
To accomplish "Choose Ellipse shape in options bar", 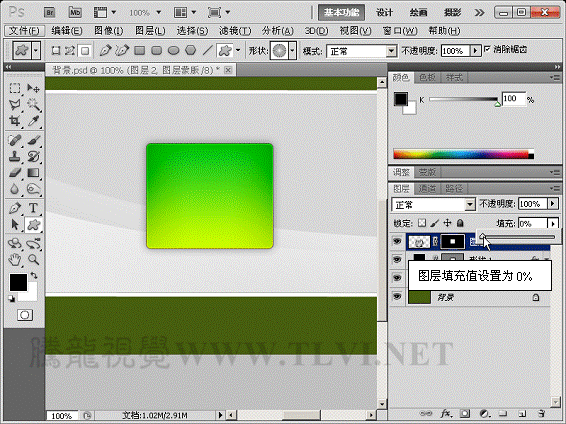I will [174, 51].
